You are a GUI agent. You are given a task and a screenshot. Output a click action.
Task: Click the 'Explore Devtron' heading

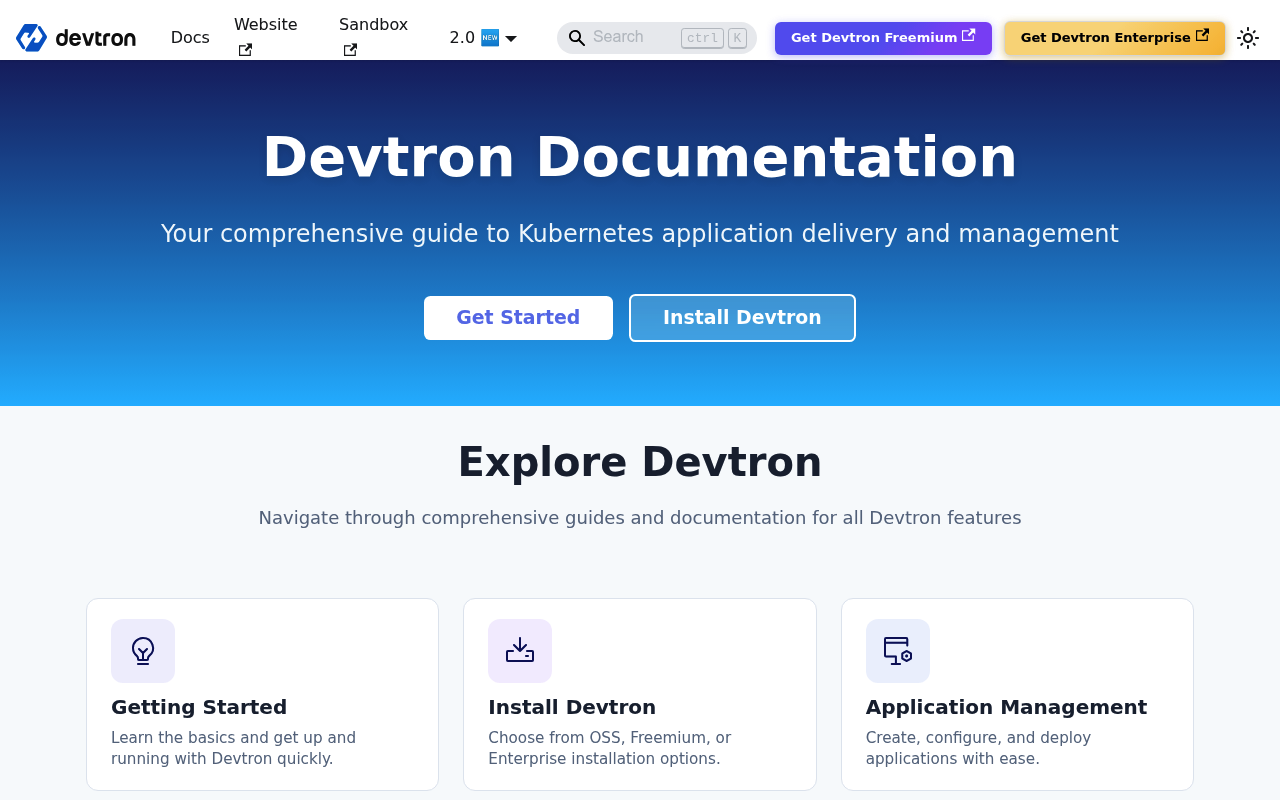[x=640, y=462]
